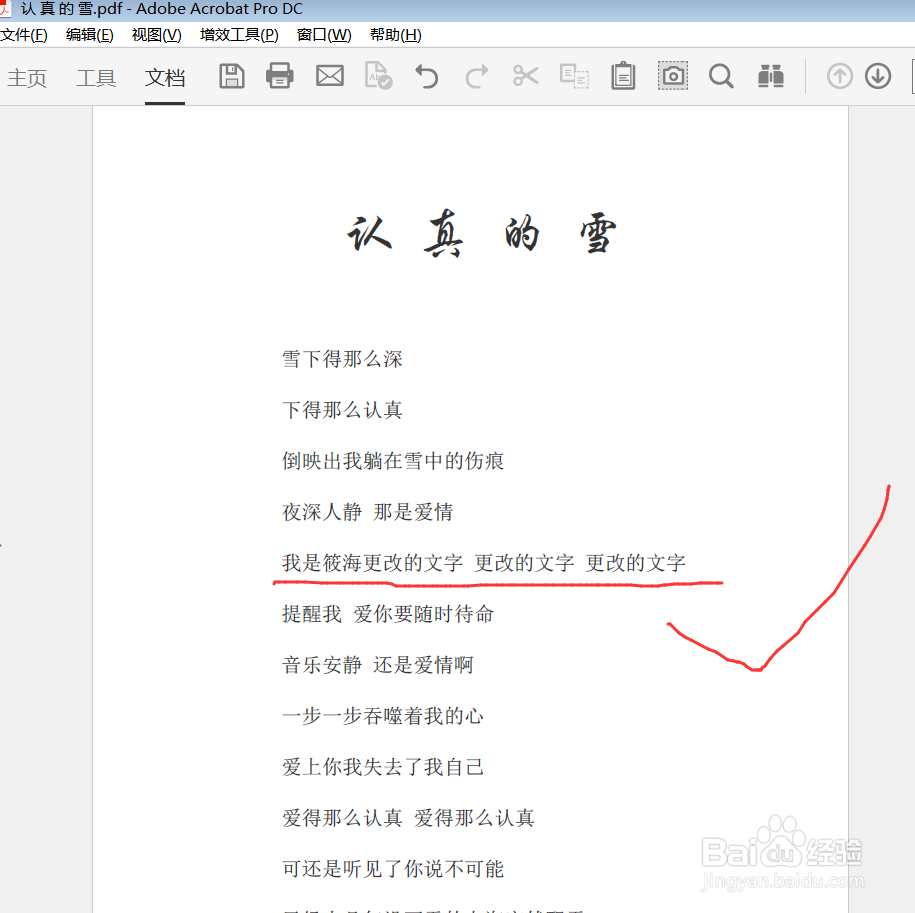The width and height of the screenshot is (915, 913).
Task: Click the Save file floppy icon
Action: point(232,76)
